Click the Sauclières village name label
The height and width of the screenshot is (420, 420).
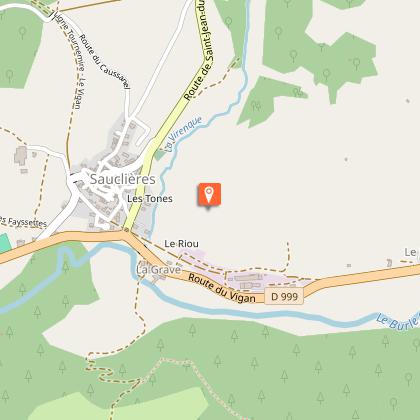tap(123, 179)
